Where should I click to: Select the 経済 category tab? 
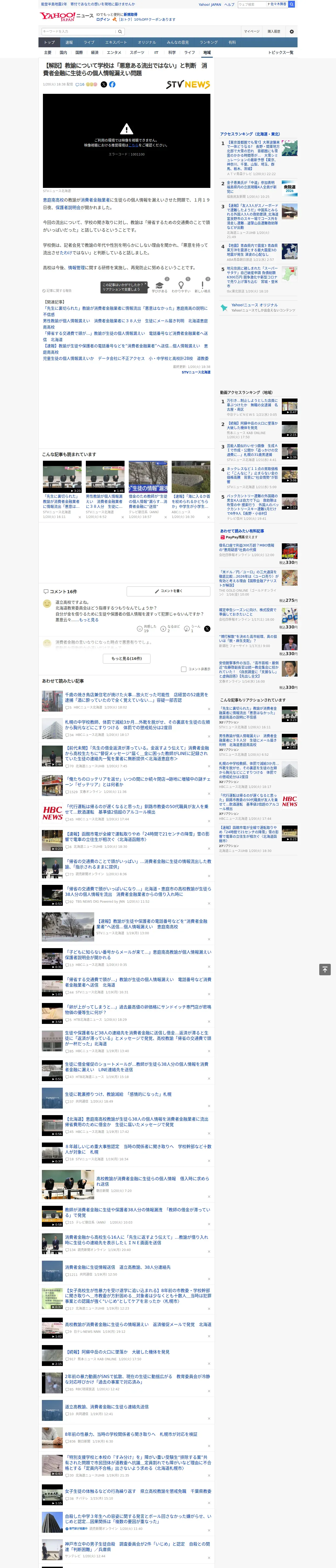[94, 52]
